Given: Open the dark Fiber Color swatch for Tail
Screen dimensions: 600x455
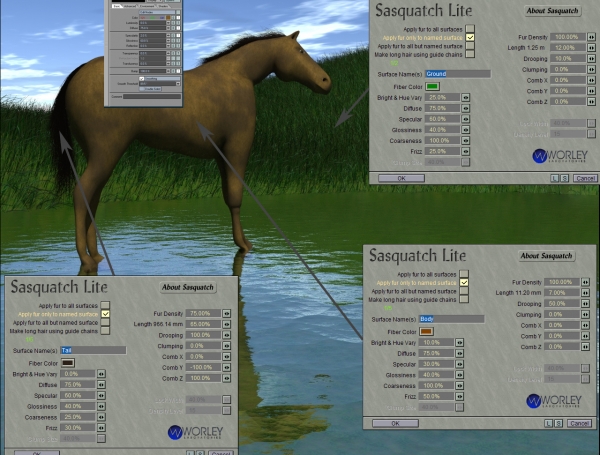Looking at the screenshot, I should pyautogui.click(x=68, y=363).
